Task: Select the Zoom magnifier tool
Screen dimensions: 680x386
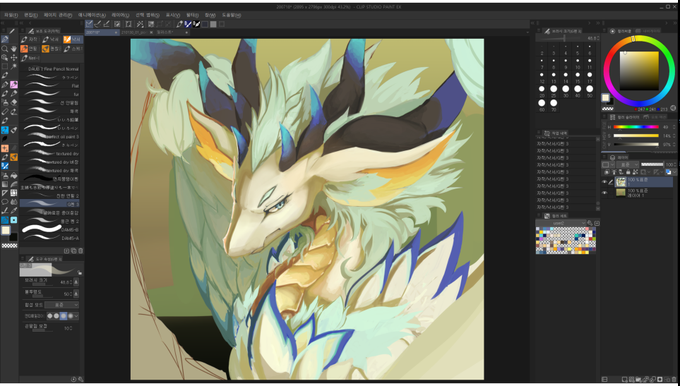Action: pyautogui.click(x=5, y=49)
